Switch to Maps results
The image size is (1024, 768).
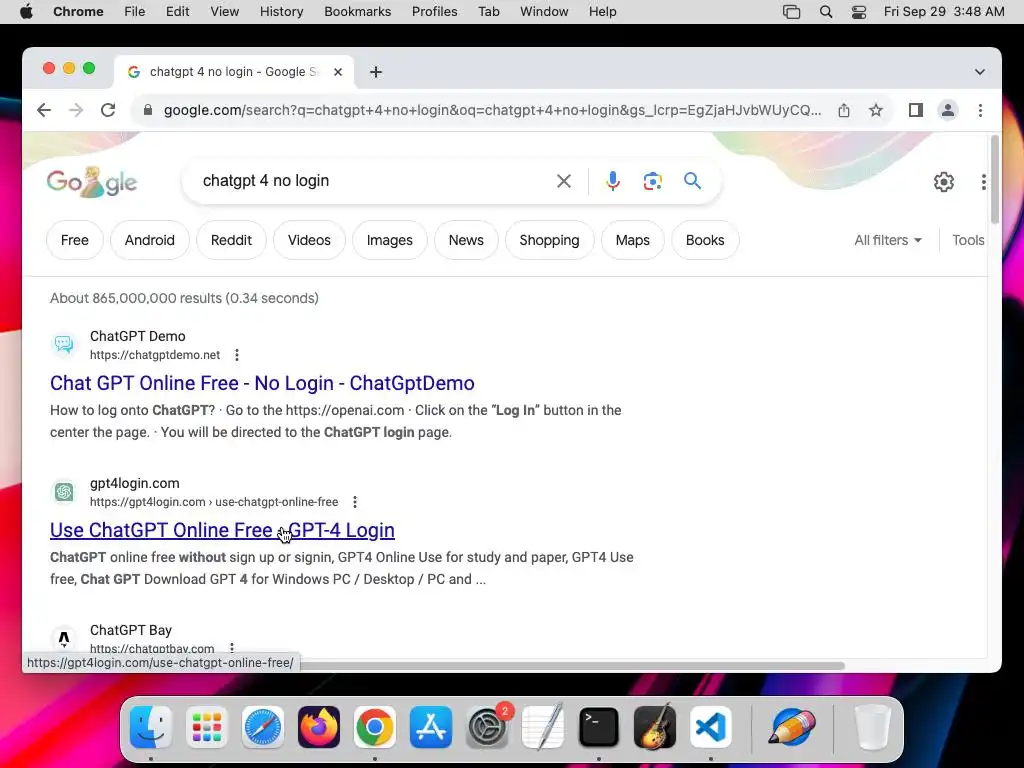pyautogui.click(x=632, y=240)
